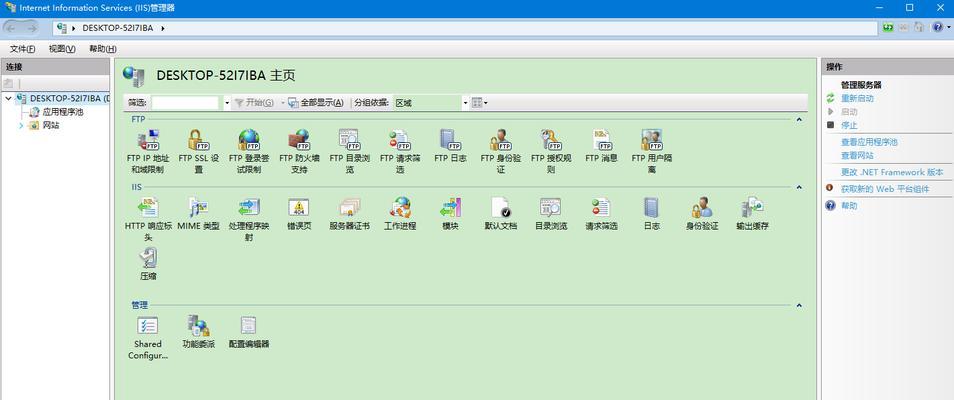The width and height of the screenshot is (954, 400).
Task: Collapse DESKTOP-52I7IBA server tree node
Action: 8,98
